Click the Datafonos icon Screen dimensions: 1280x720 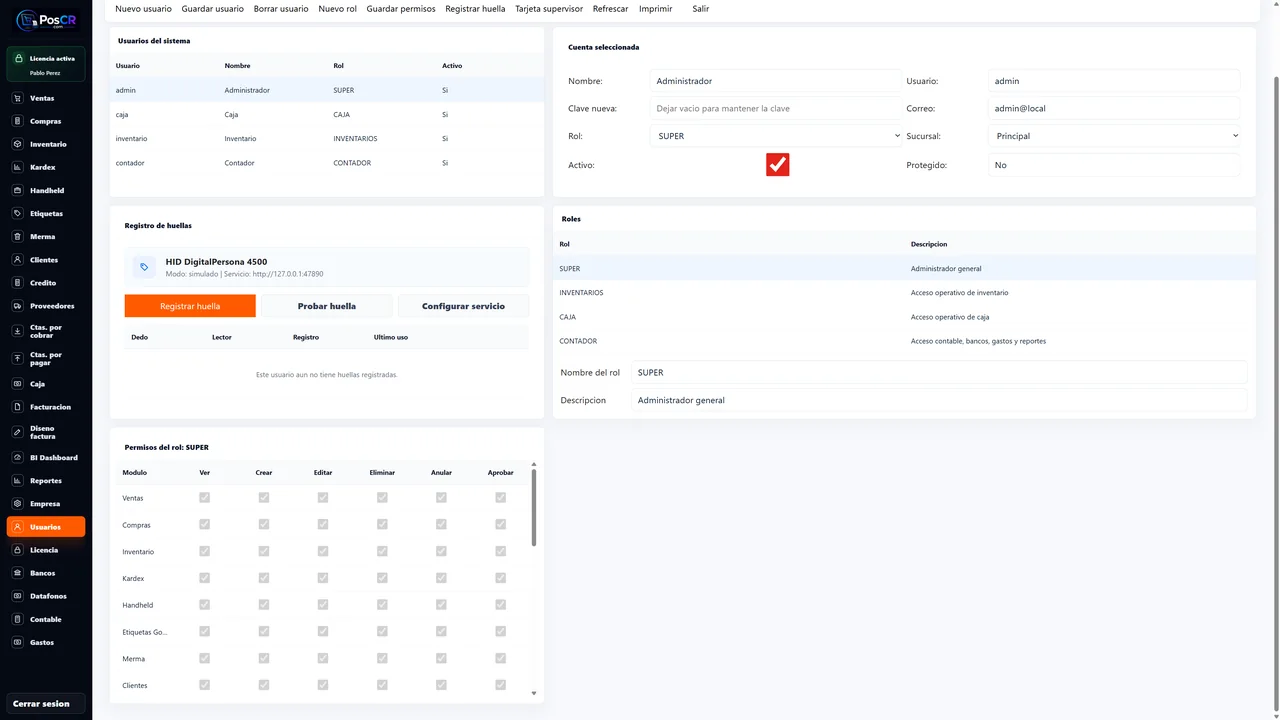pyautogui.click(x=18, y=595)
